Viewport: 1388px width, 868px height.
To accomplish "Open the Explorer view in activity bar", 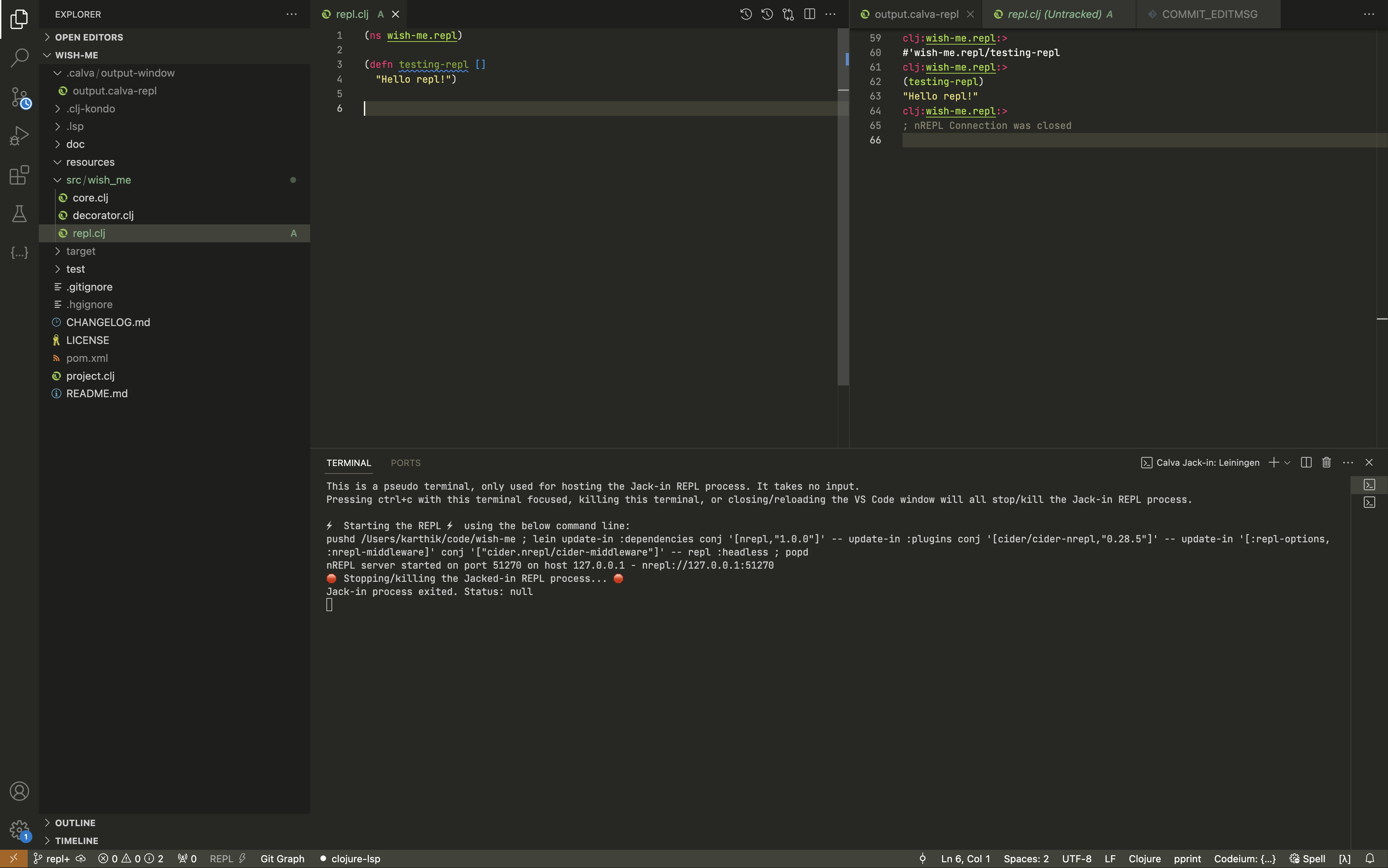I will [19, 19].
